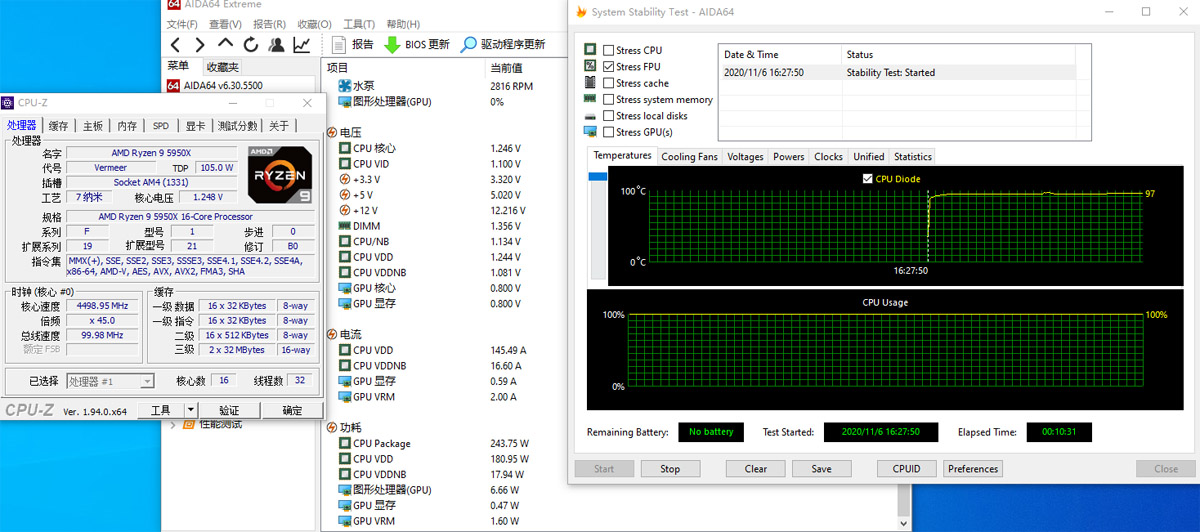This screenshot has width=1200, height=532.
Task: Open the 查看(V) menu
Action: [x=226, y=24]
